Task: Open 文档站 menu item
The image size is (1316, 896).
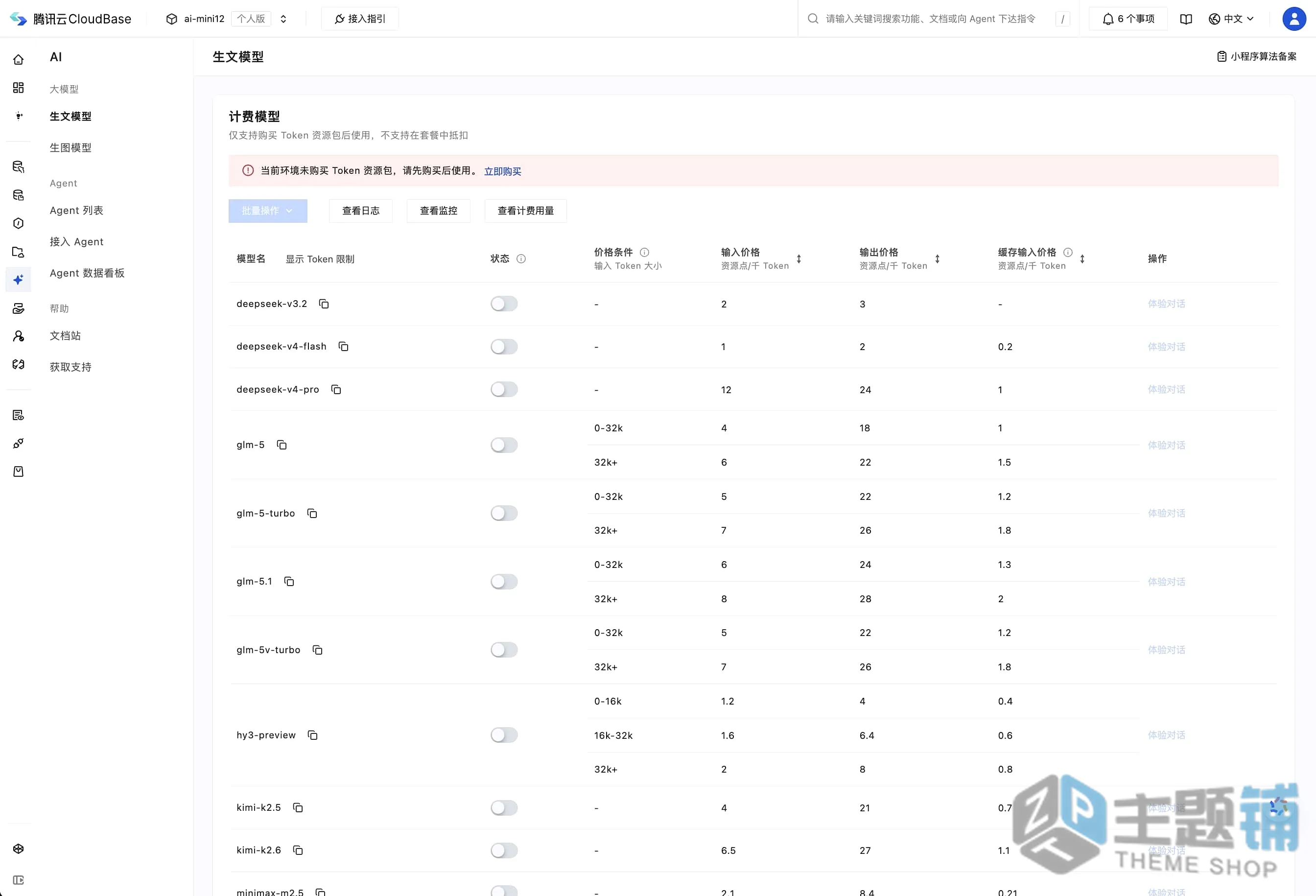Action: (65, 336)
